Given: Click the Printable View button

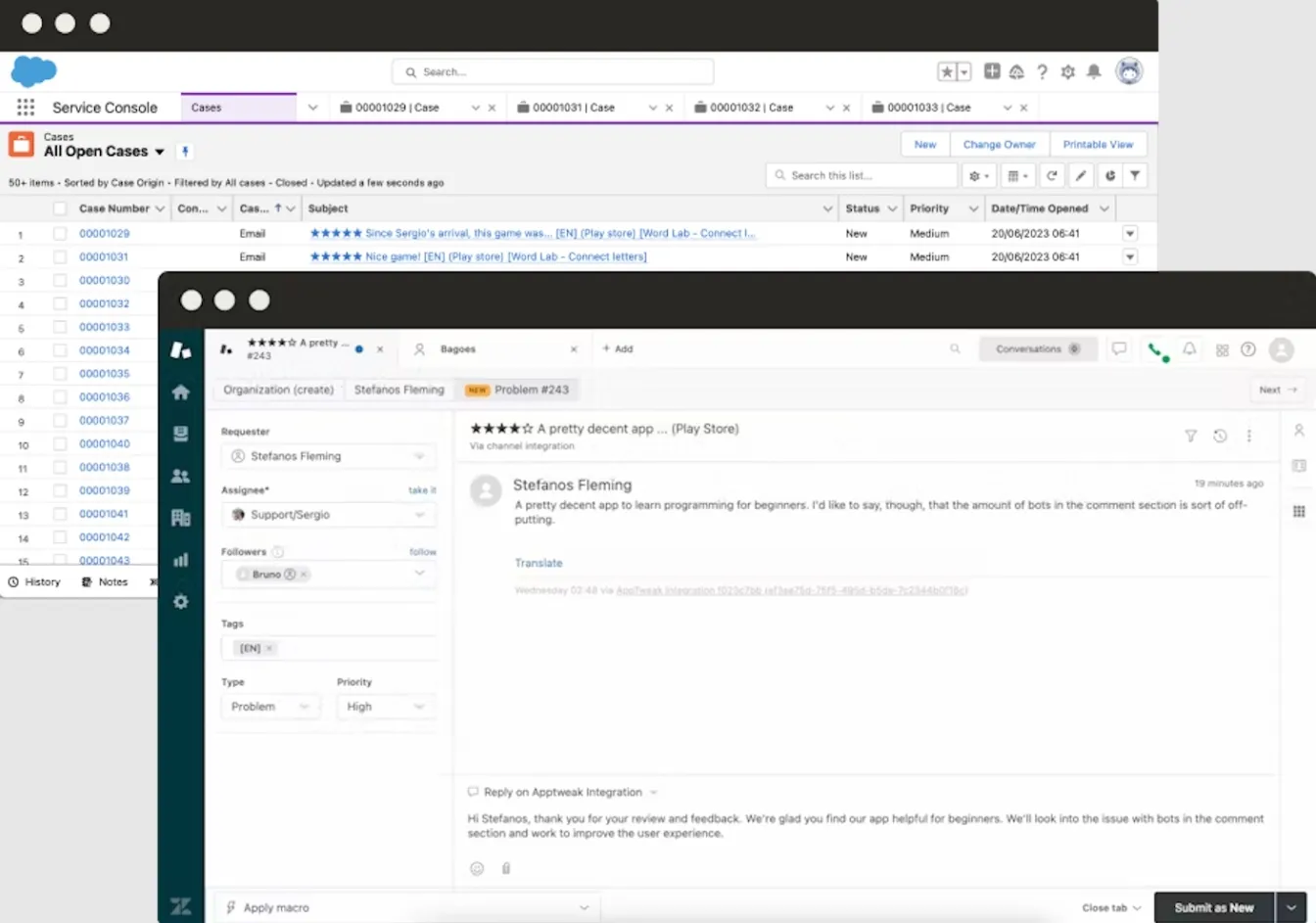Looking at the screenshot, I should 1098,145.
